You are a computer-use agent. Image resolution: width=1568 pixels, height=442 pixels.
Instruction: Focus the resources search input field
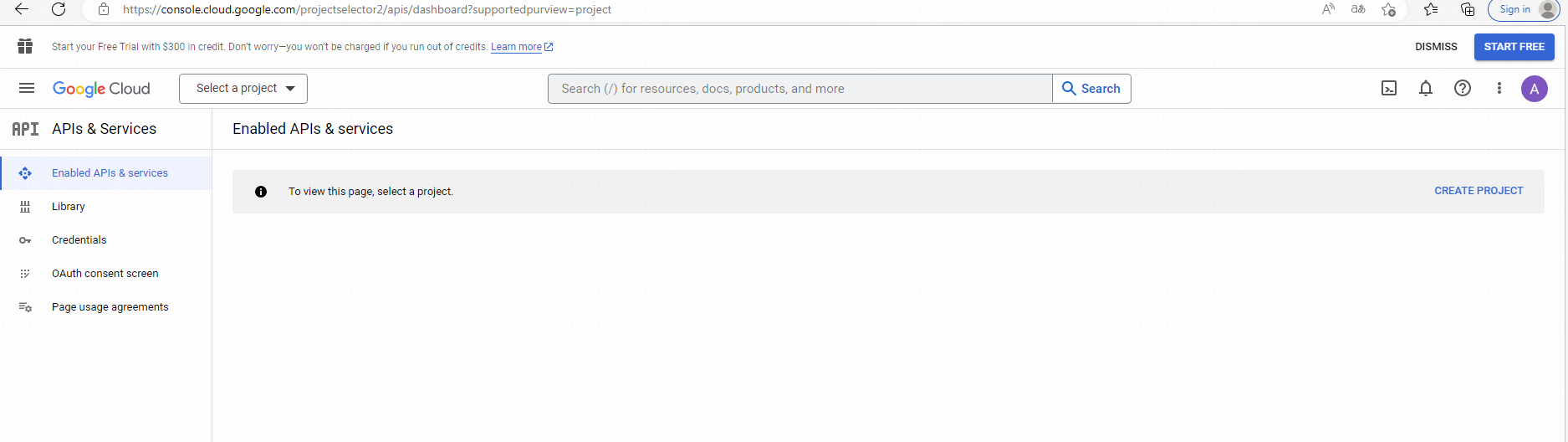tap(800, 89)
